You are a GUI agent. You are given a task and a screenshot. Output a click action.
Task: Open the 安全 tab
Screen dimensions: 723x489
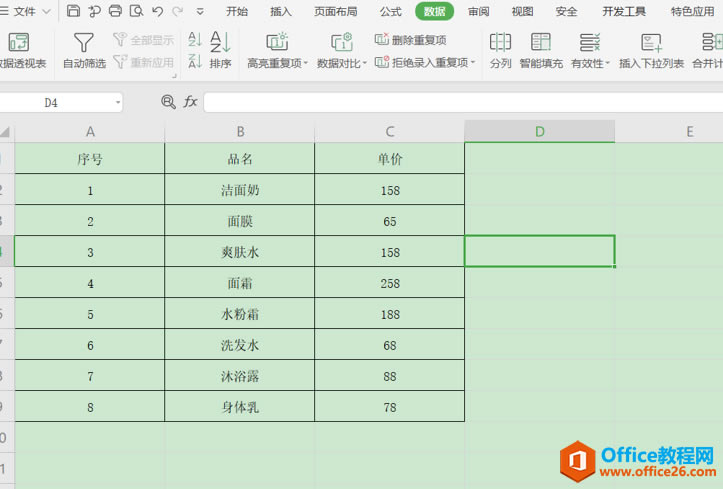pyautogui.click(x=566, y=12)
